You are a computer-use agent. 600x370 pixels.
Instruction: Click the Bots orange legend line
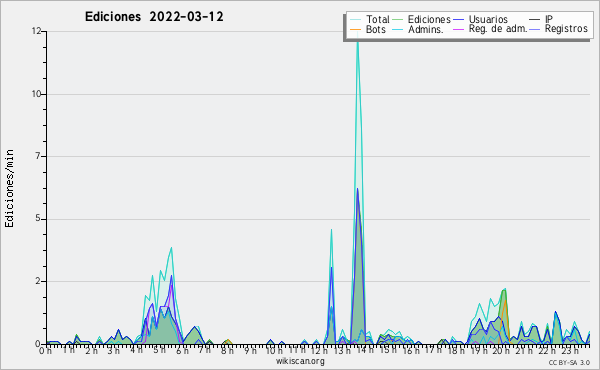[355, 29]
